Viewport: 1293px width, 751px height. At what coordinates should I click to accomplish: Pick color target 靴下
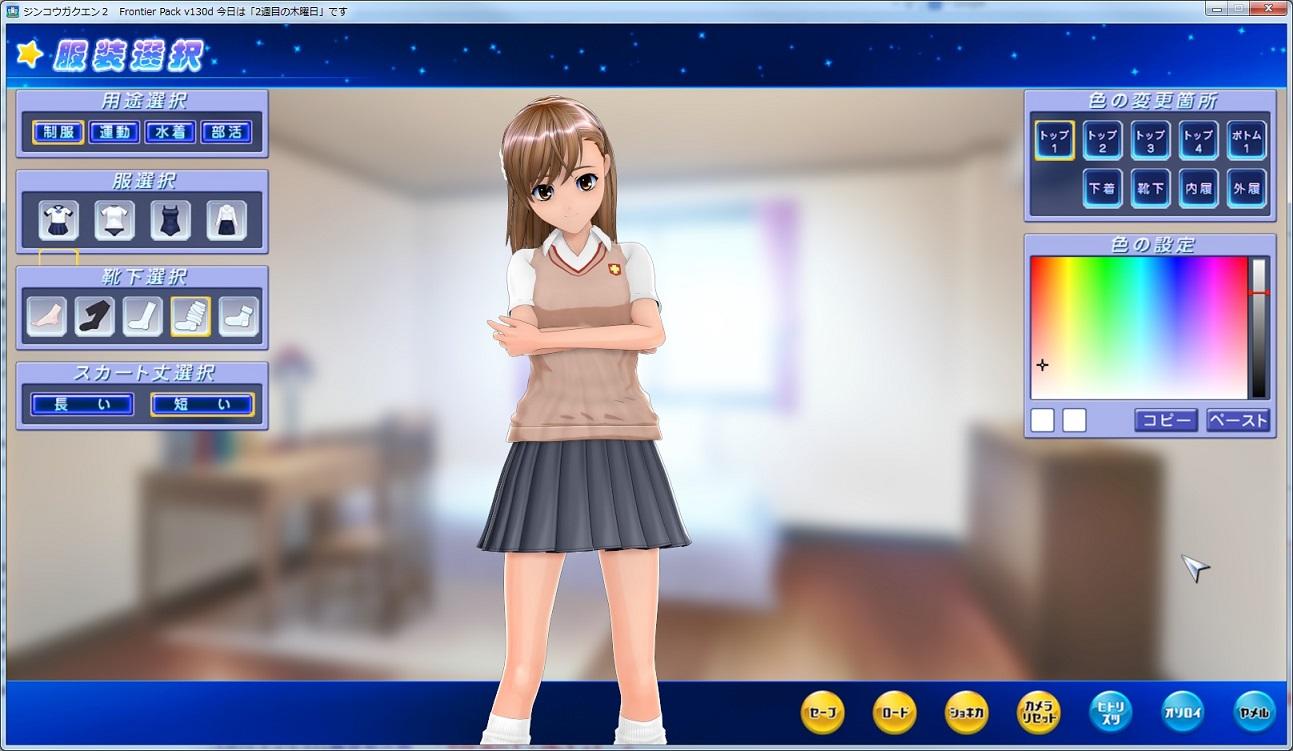click(1150, 188)
